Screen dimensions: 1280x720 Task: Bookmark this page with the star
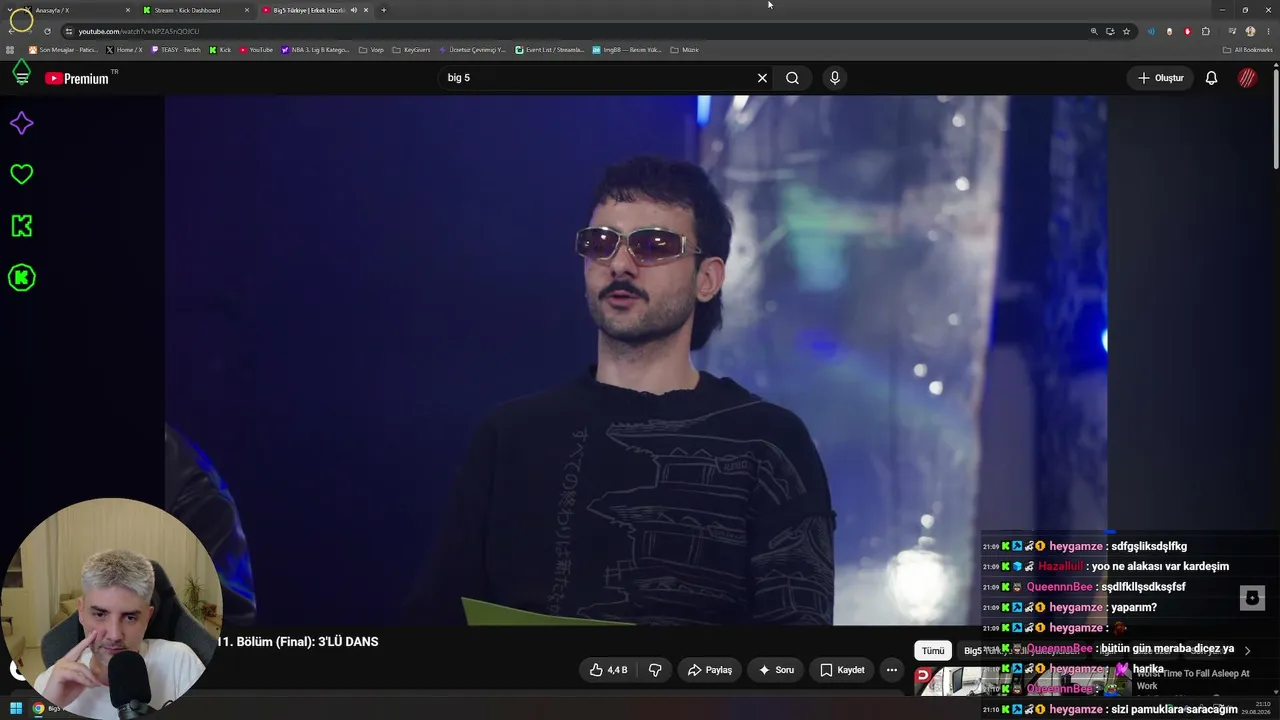1127,31
